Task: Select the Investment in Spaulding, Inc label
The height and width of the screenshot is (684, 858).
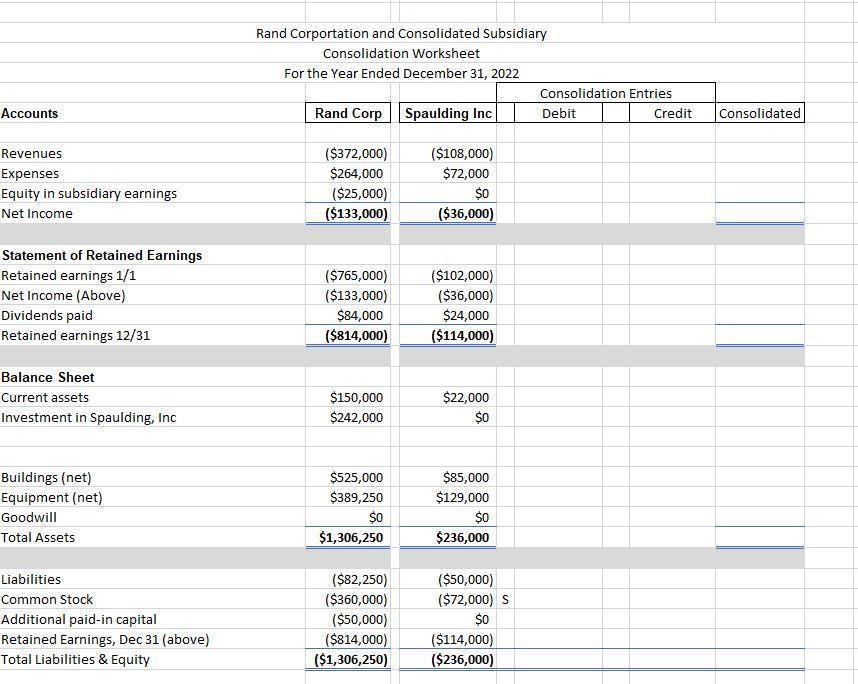Action: pos(88,418)
